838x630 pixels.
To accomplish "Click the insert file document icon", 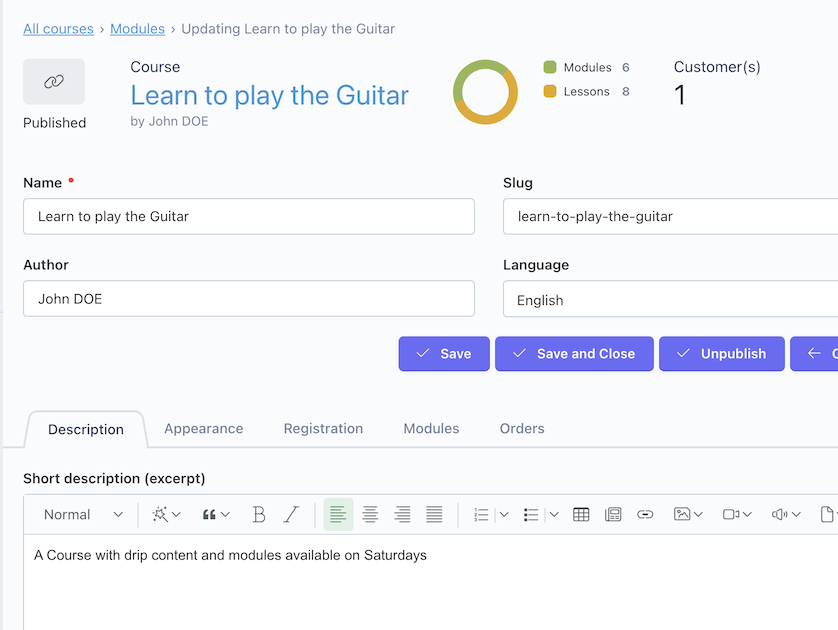I will [827, 514].
